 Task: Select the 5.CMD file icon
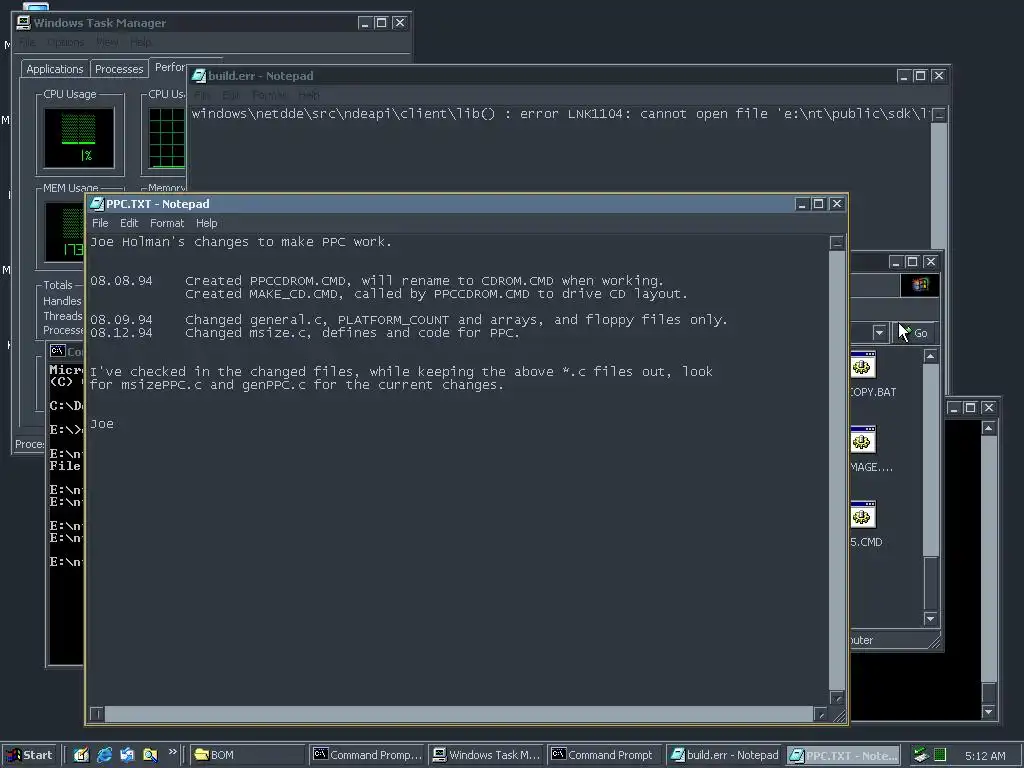(863, 515)
